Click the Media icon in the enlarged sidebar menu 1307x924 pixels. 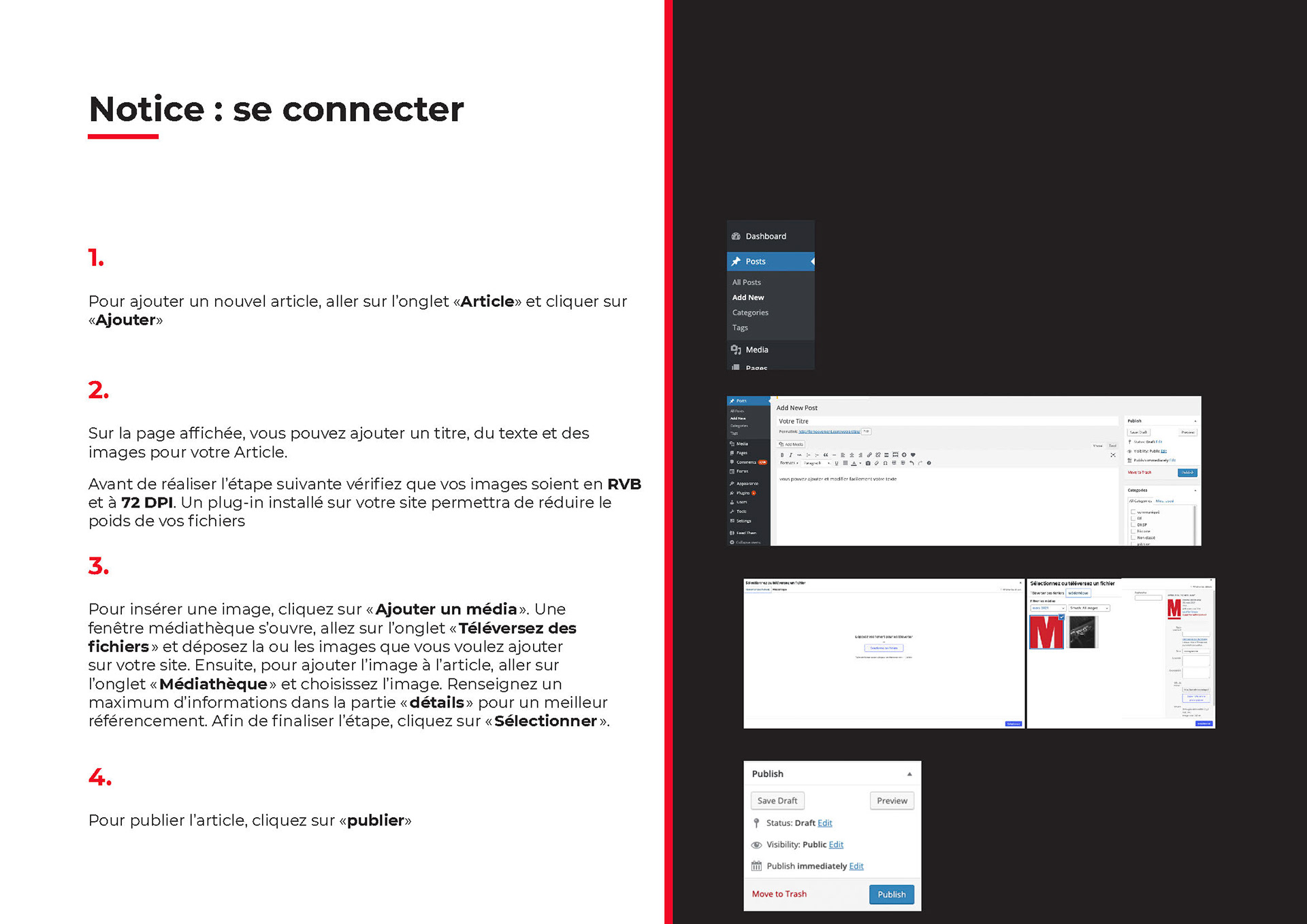[x=736, y=350]
